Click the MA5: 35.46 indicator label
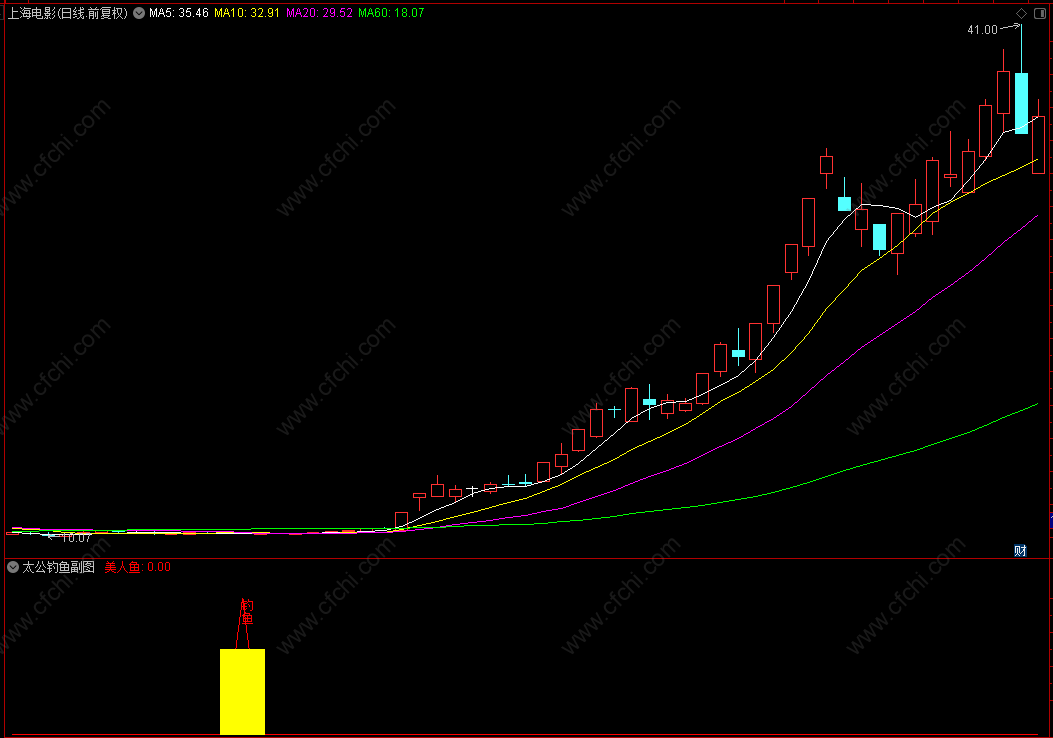The width and height of the screenshot is (1053, 738). coord(179,13)
